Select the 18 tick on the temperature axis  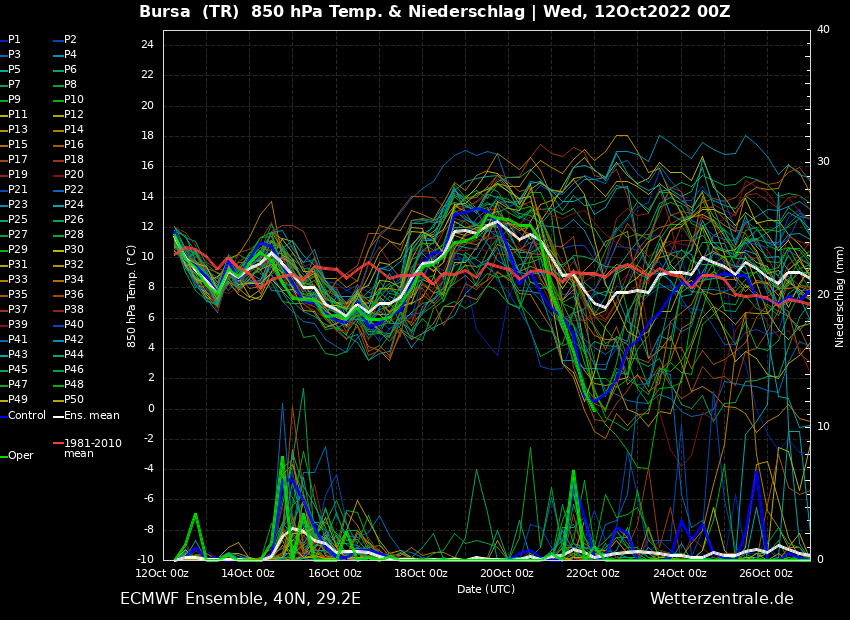(147, 135)
